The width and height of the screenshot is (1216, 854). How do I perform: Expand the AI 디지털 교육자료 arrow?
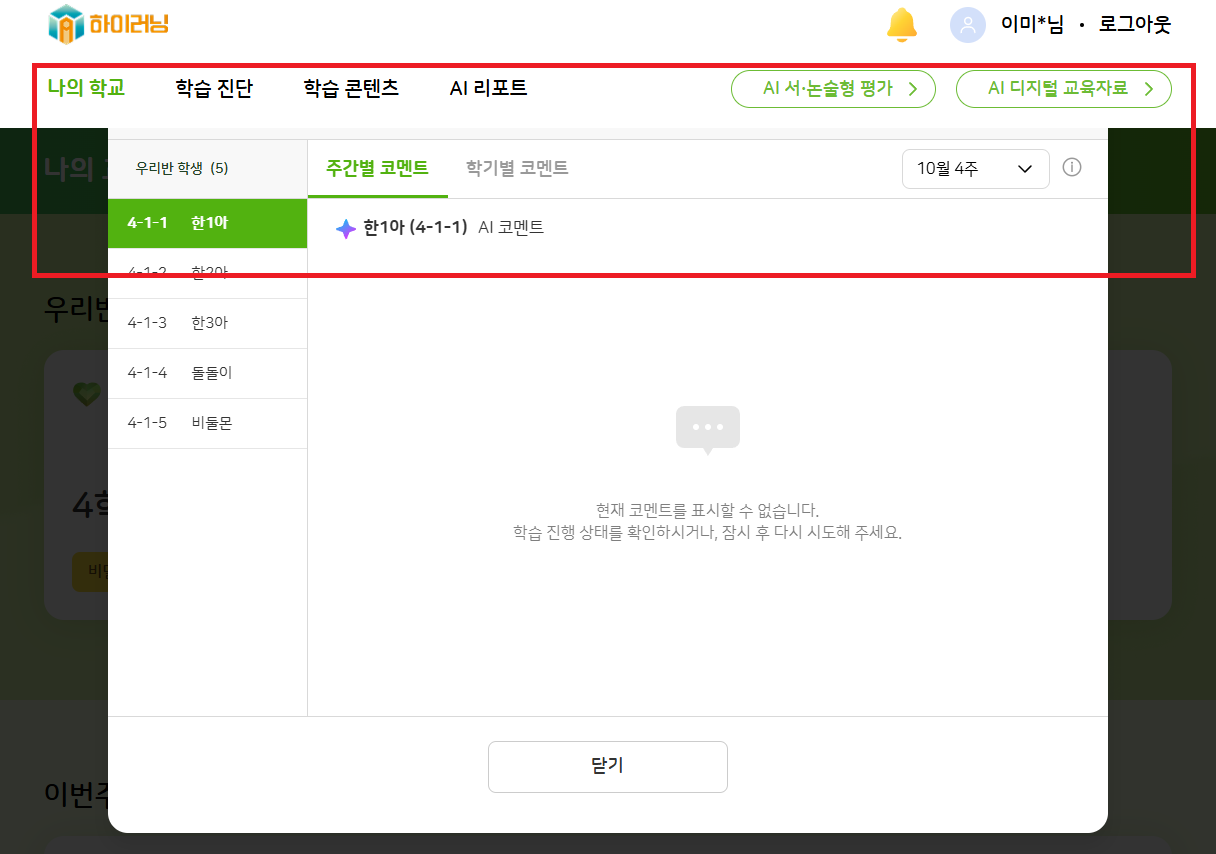click(x=1148, y=89)
